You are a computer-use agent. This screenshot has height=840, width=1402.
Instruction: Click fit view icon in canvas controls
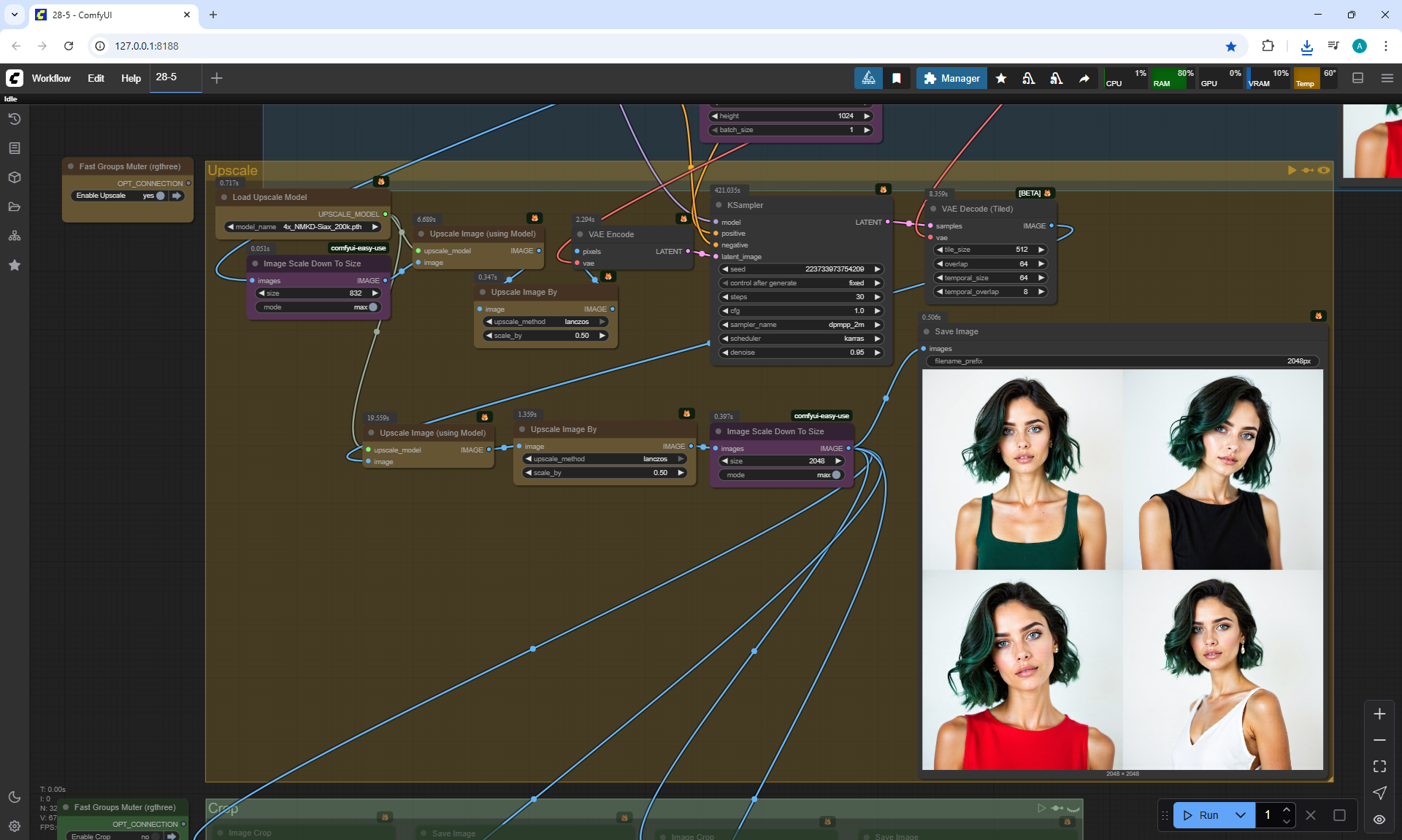tap(1379, 766)
